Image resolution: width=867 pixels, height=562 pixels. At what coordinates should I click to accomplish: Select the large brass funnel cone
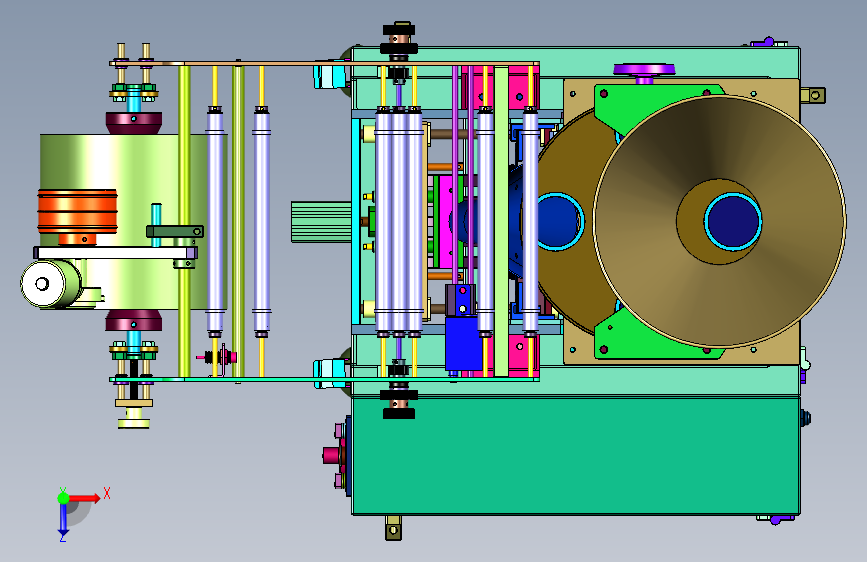[719, 221]
